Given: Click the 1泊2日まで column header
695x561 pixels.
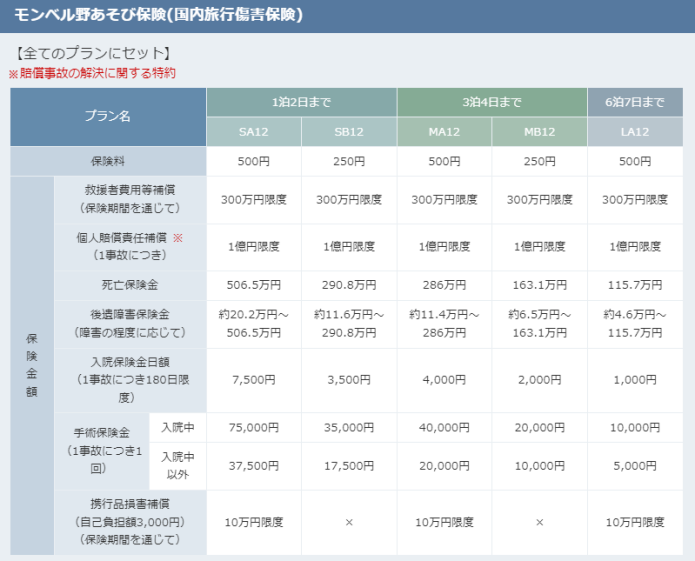Looking at the screenshot, I should coord(301,102).
